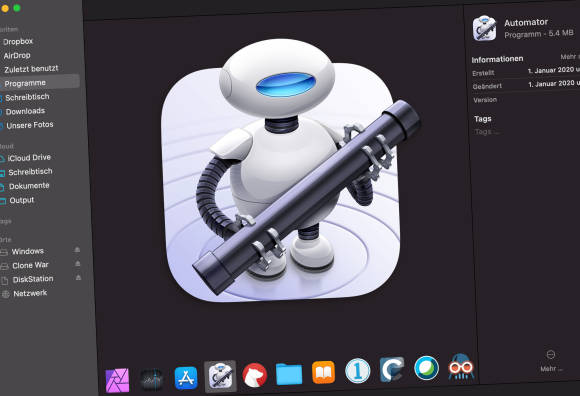580x396 pixels.
Task: Open the blue folder in the Dock
Action: pyautogui.click(x=289, y=373)
